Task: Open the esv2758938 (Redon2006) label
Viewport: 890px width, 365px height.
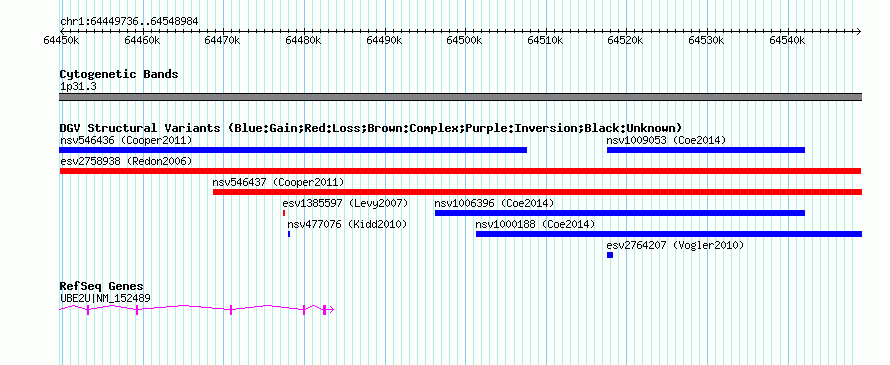Action: tap(126, 161)
